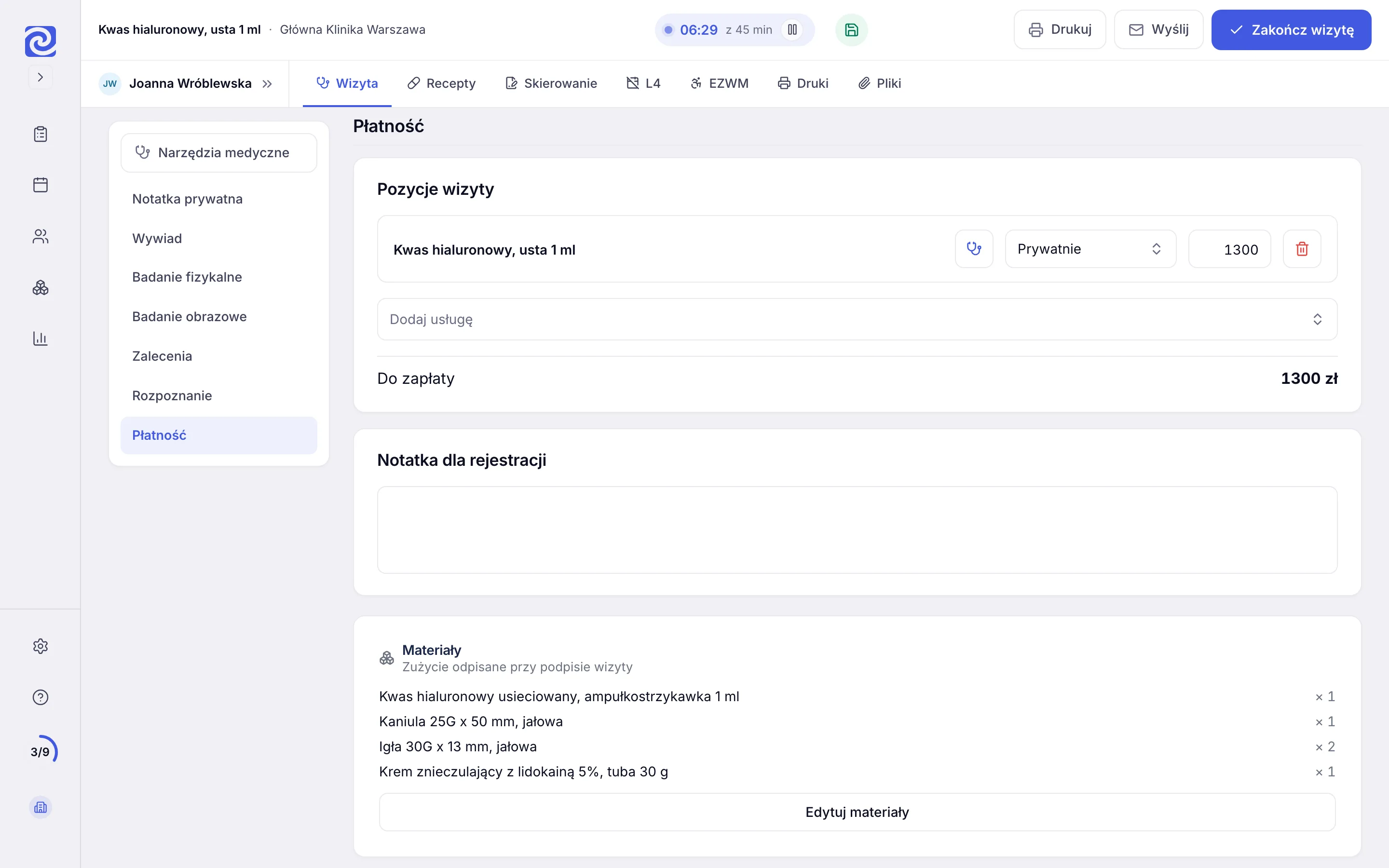Open the statistics chart sidebar icon
The width and height of the screenshot is (1389, 868).
pos(40,338)
